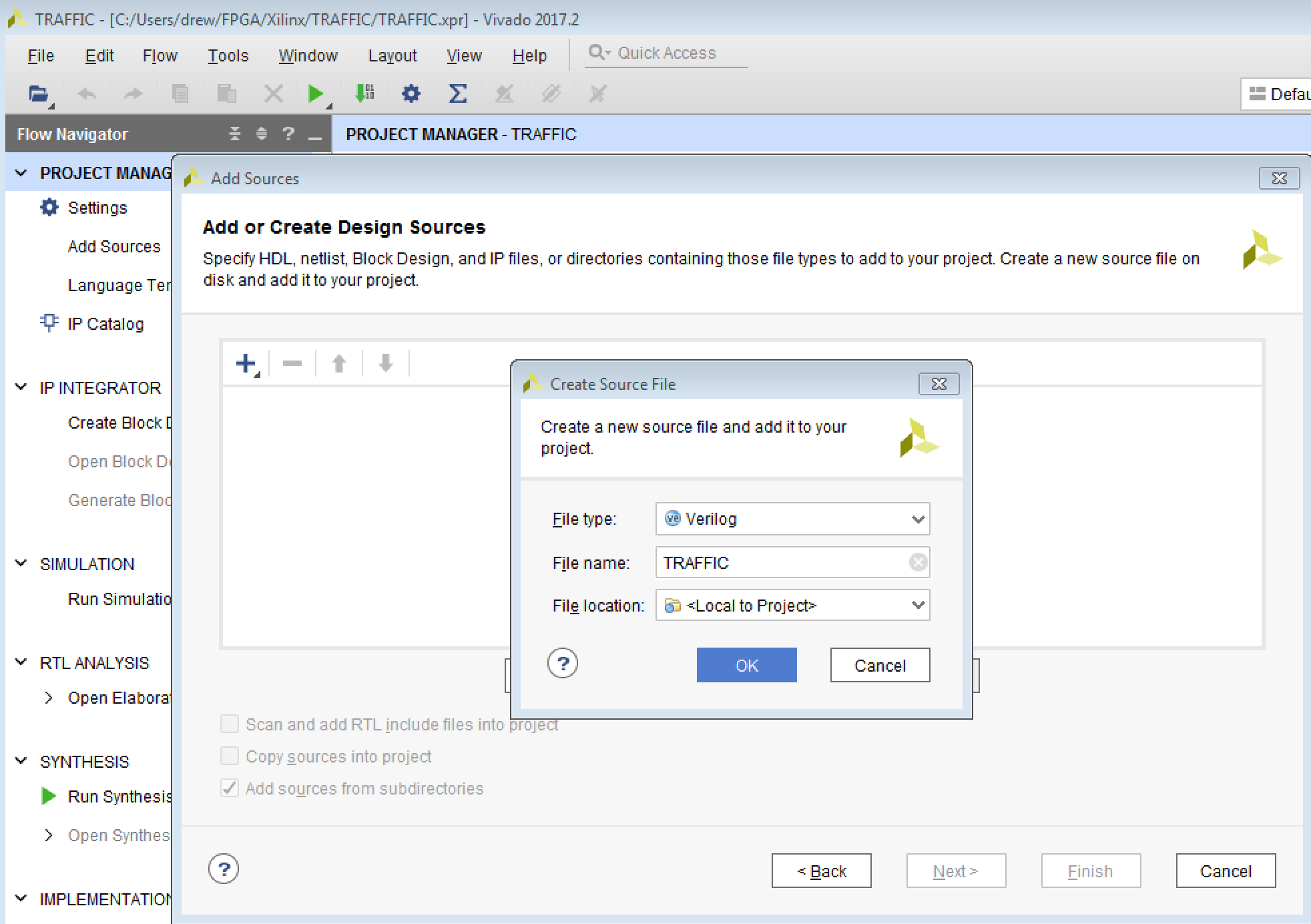Image resolution: width=1311 pixels, height=924 pixels.
Task: Open the Edit menu
Action: pos(99,55)
